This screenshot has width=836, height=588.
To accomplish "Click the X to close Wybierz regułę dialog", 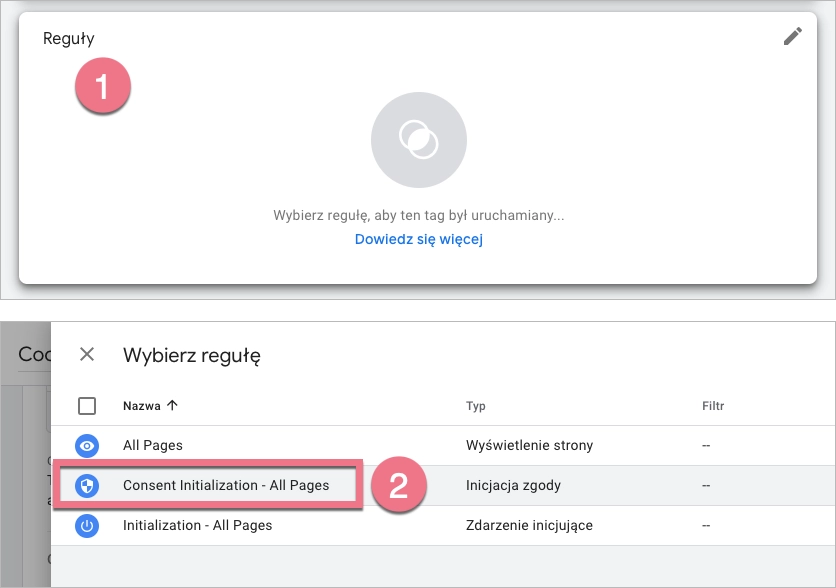I will pos(87,354).
